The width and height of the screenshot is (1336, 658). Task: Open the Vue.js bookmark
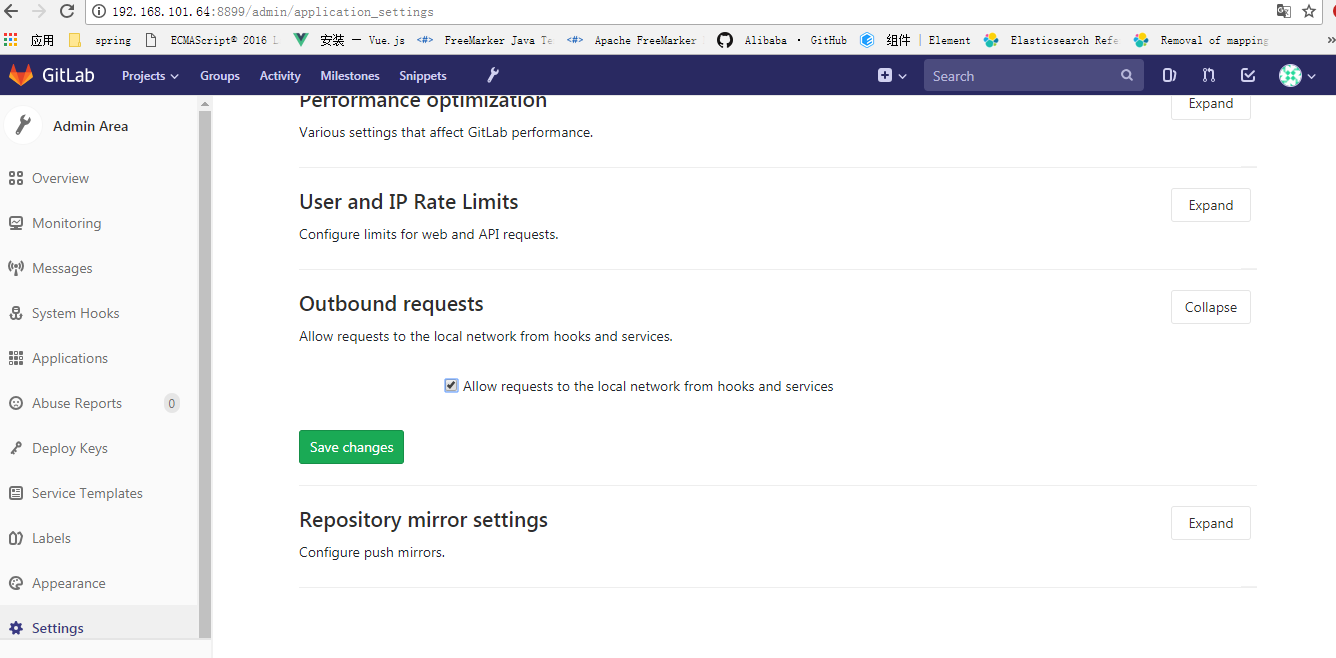point(349,40)
